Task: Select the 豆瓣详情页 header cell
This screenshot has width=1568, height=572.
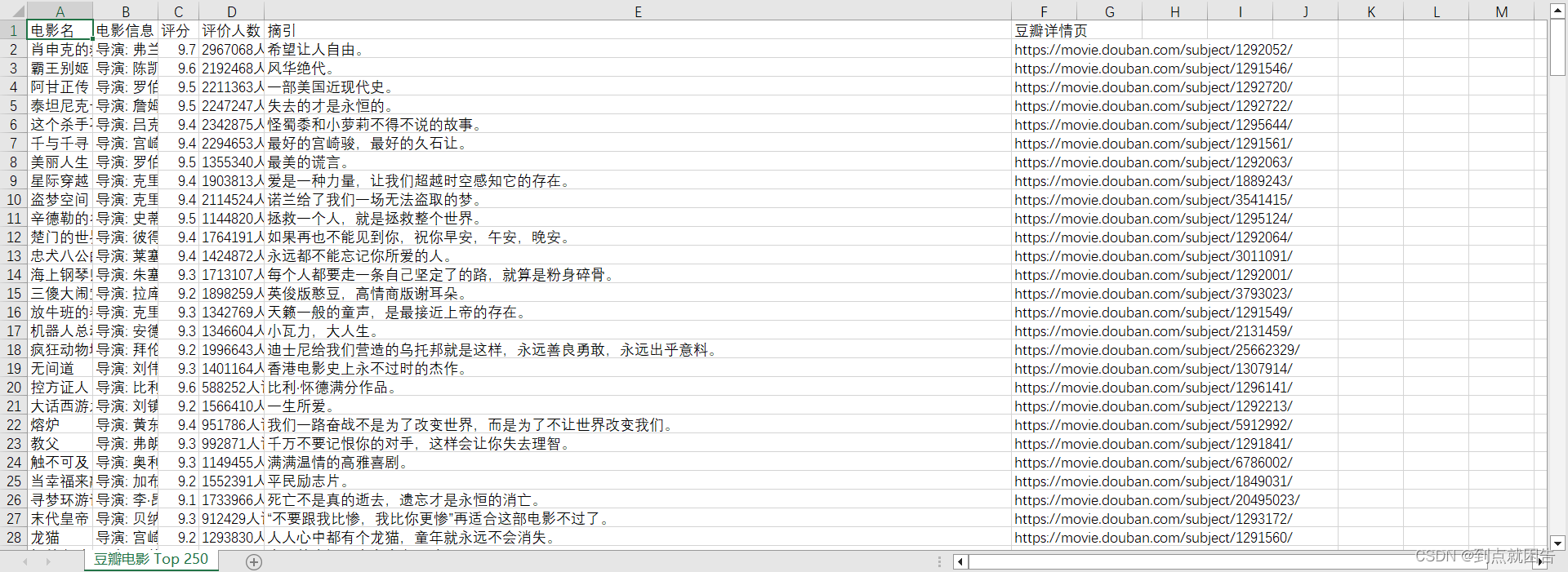Action: coord(1044,30)
